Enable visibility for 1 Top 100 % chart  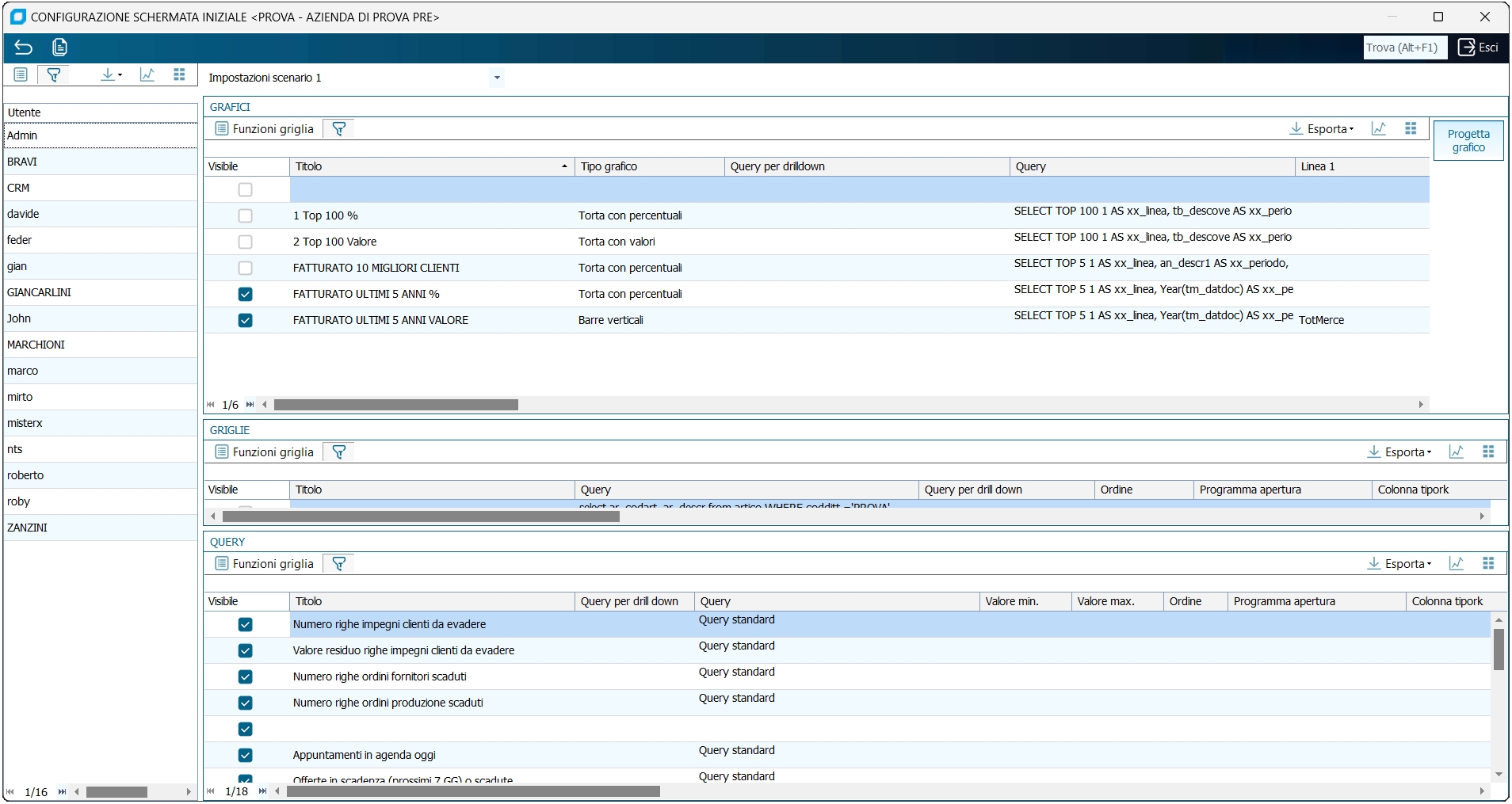coord(246,215)
